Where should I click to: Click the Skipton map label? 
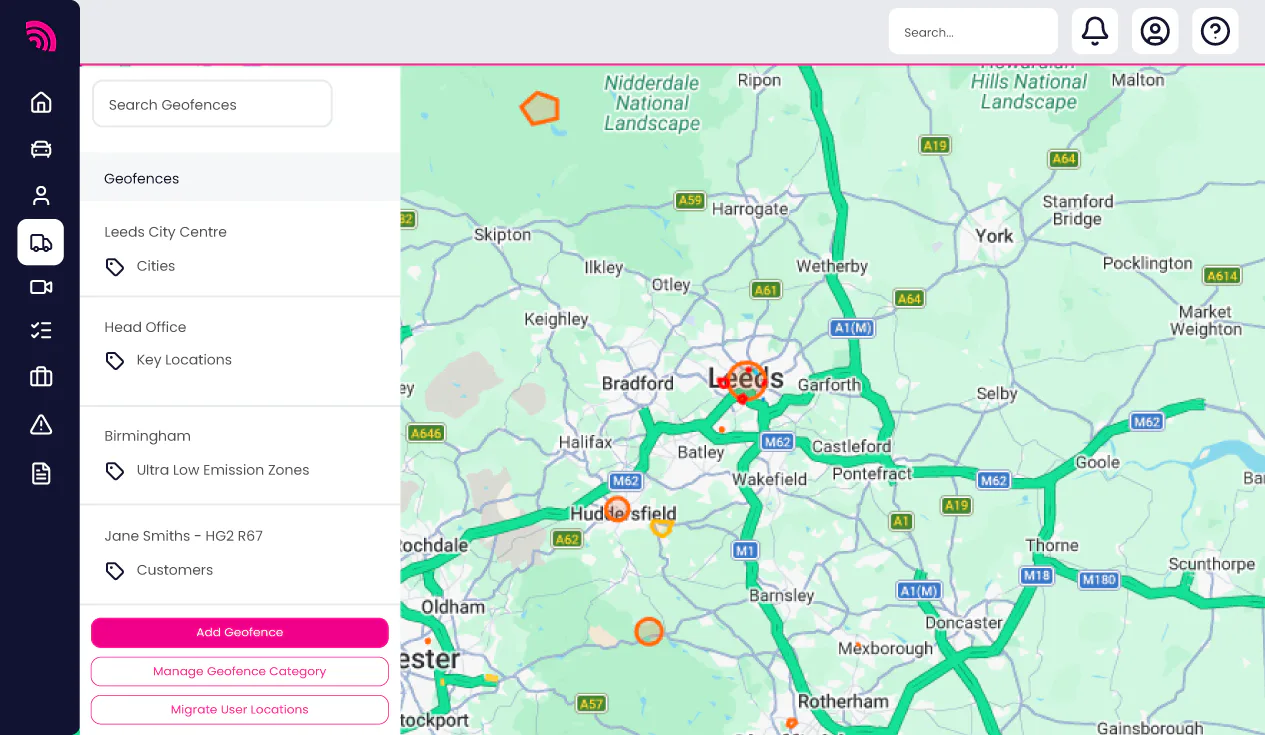tap(502, 235)
